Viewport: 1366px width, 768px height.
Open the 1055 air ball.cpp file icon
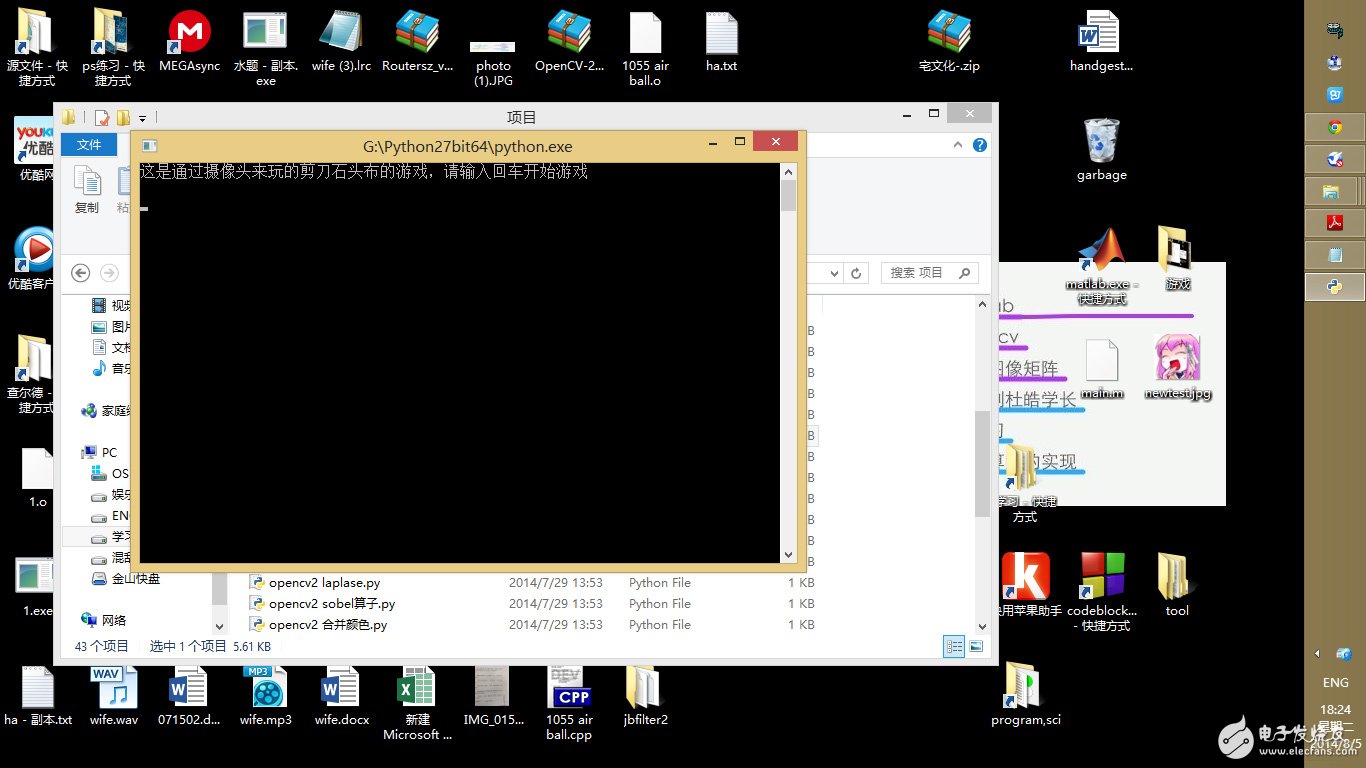[x=569, y=690]
